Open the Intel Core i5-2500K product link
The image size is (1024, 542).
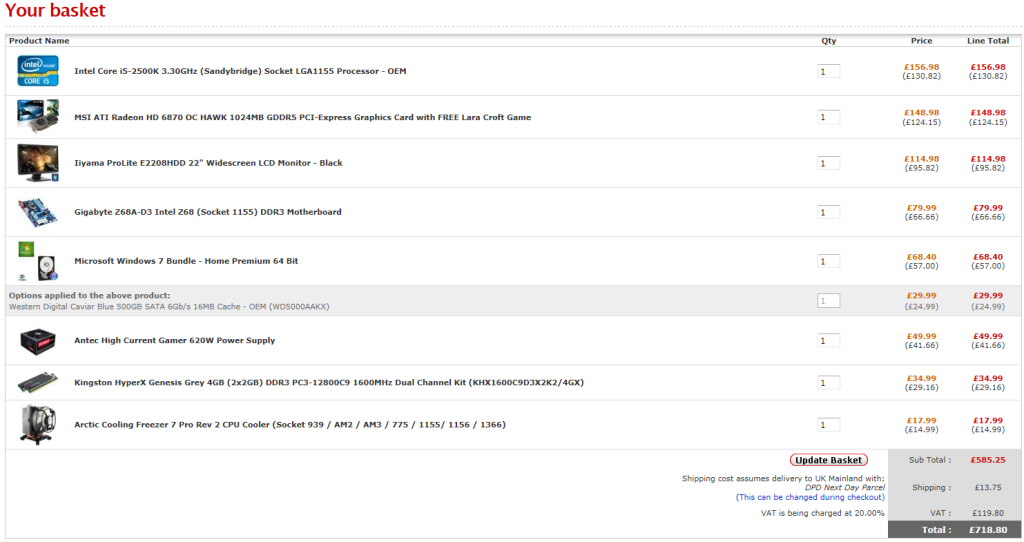click(240, 71)
